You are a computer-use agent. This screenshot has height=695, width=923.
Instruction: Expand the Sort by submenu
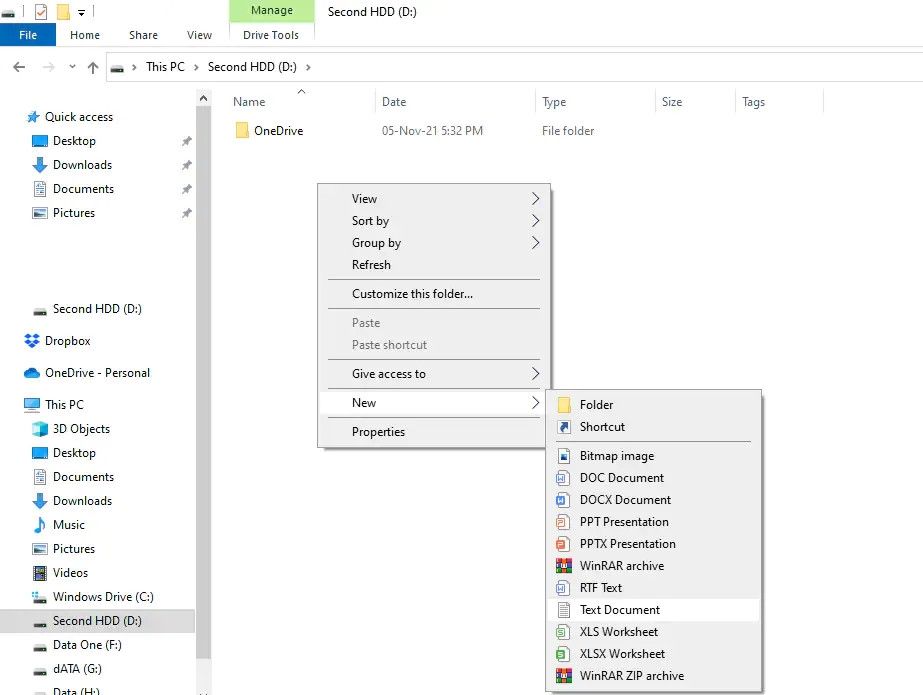point(370,220)
